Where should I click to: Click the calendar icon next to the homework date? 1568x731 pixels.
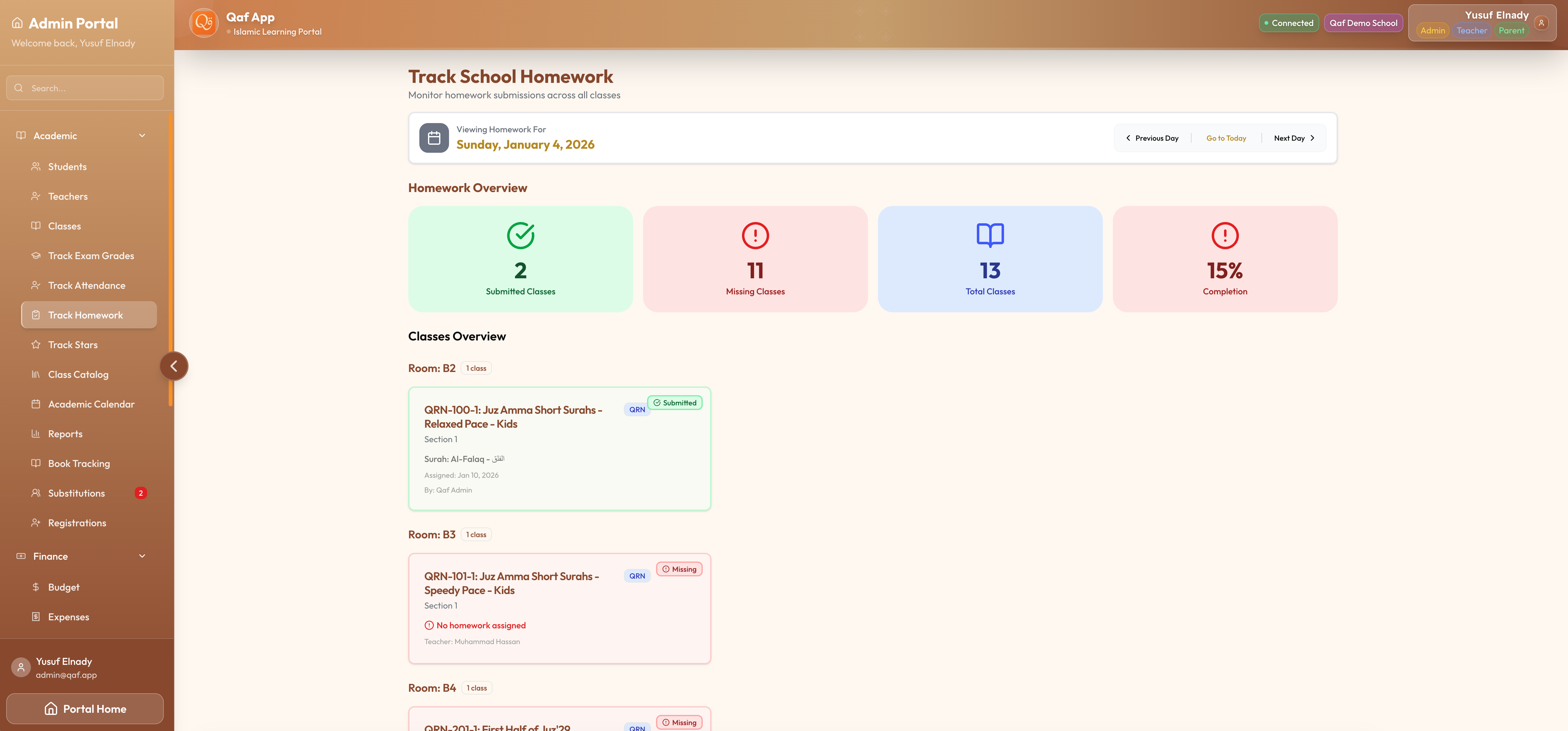434,137
